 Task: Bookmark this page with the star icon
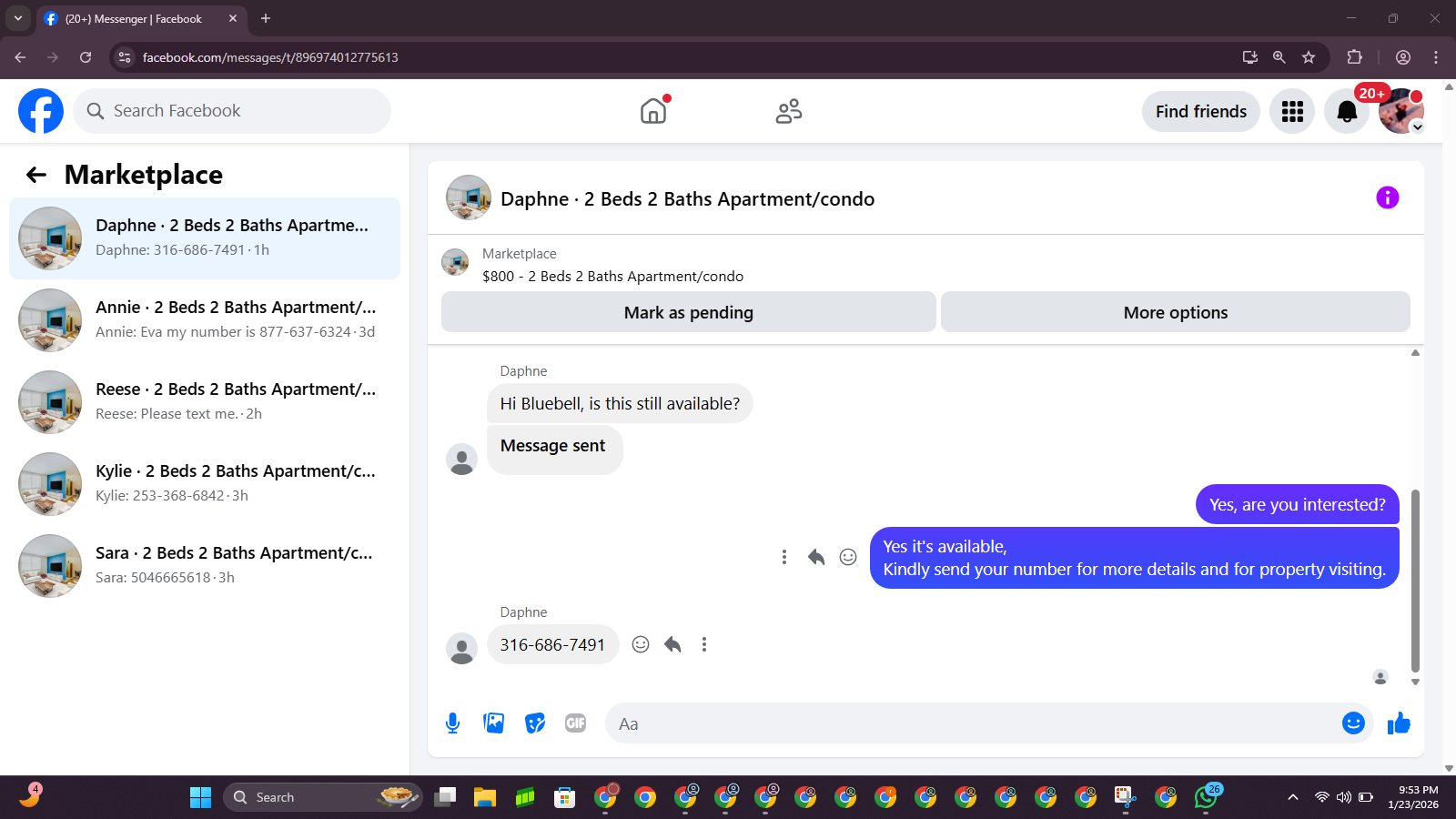[1309, 57]
